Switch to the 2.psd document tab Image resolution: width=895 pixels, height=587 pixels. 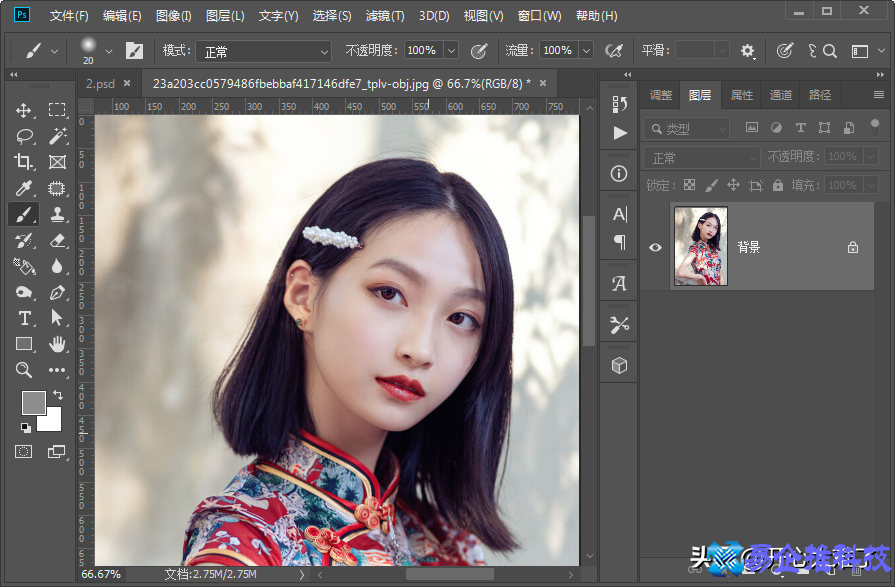click(x=101, y=84)
